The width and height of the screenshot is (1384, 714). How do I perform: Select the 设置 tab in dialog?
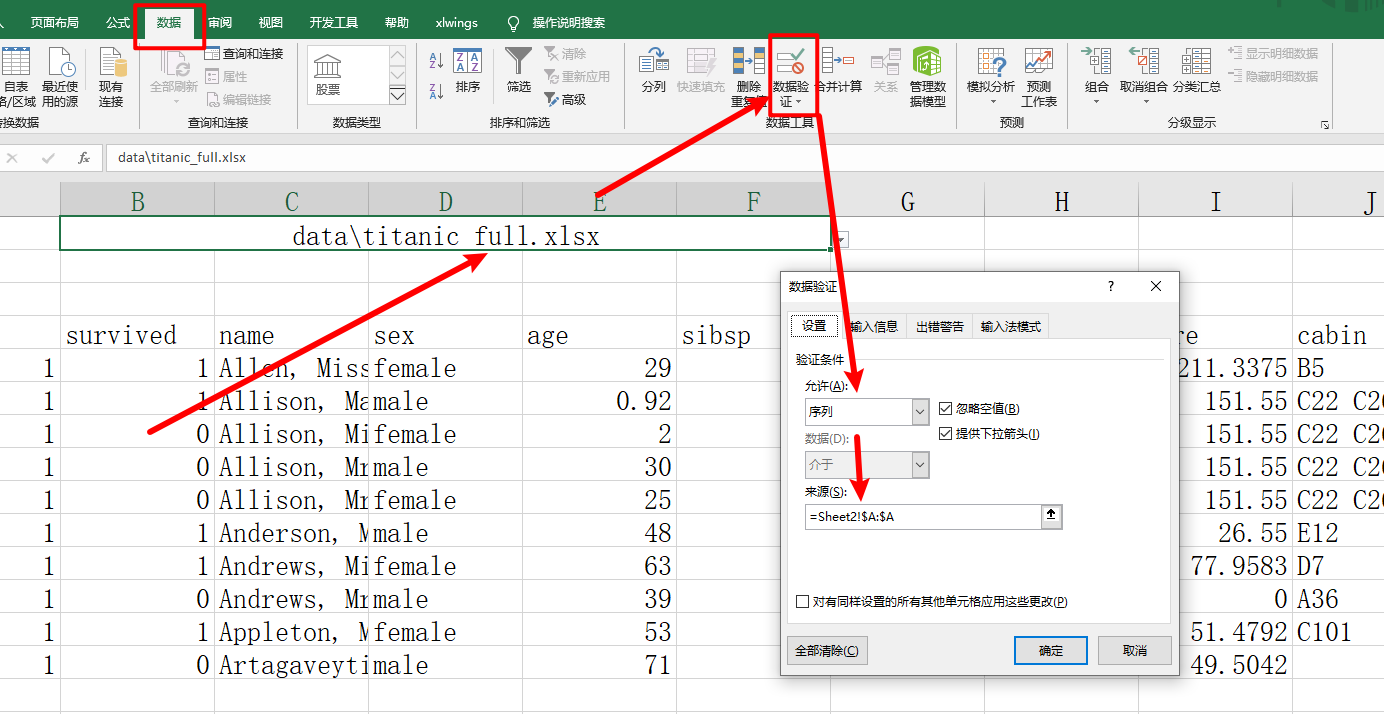point(814,326)
